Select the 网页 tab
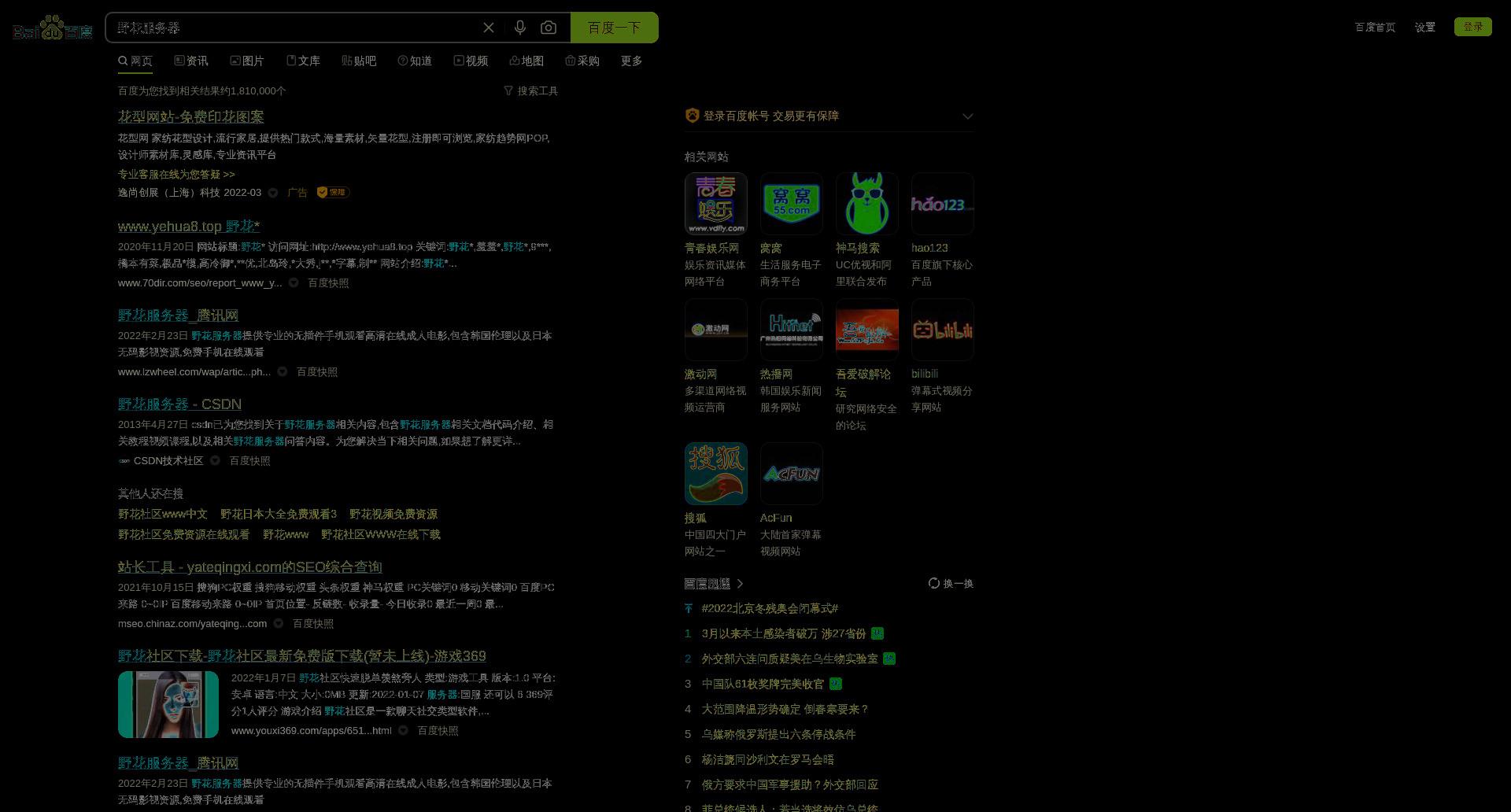Image resolution: width=1511 pixels, height=812 pixels. 135,61
